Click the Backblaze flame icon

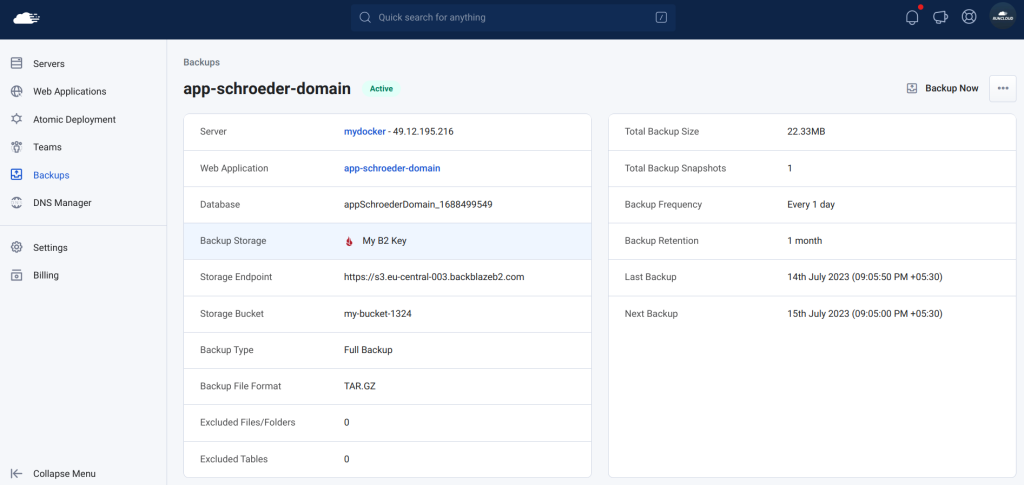tap(349, 241)
